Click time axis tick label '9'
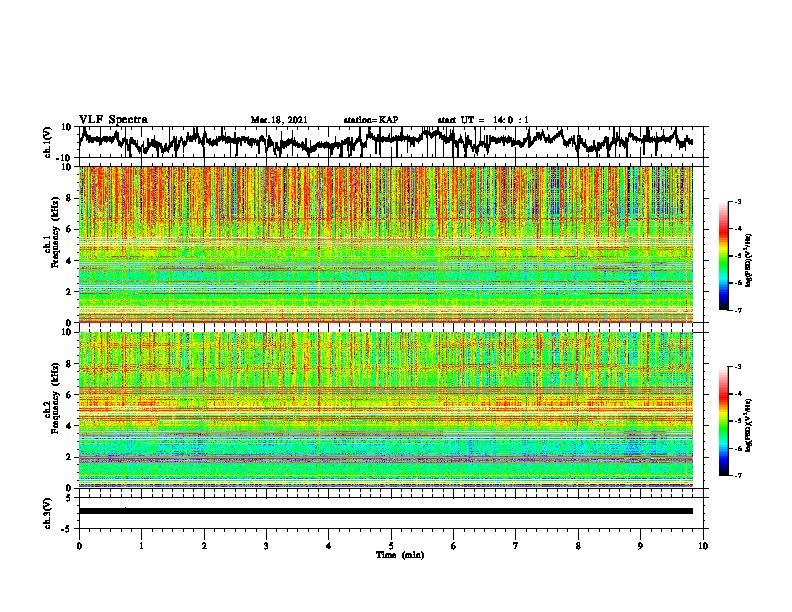Viewport: 792px width, 612px height. tap(640, 546)
